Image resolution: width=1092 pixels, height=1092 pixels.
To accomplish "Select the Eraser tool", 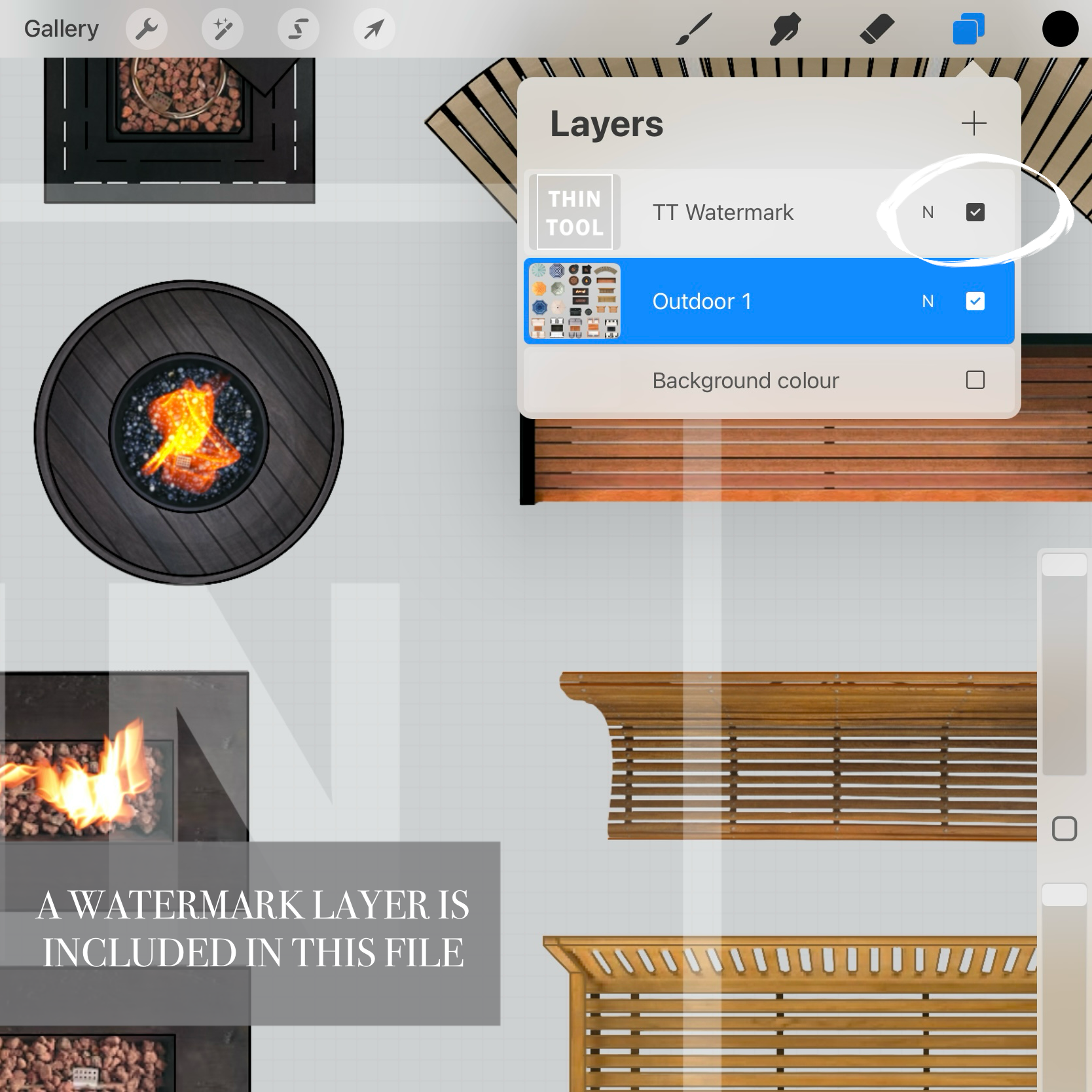I will pyautogui.click(x=877, y=29).
